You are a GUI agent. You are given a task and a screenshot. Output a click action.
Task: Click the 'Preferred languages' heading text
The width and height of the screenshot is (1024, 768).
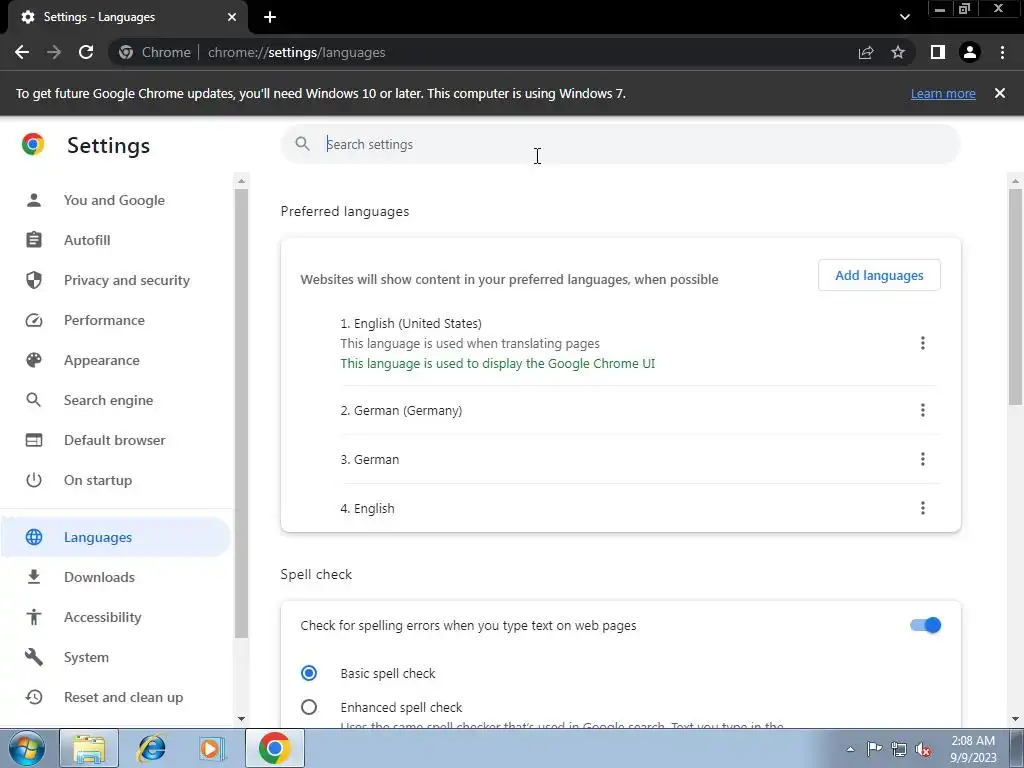(x=345, y=212)
